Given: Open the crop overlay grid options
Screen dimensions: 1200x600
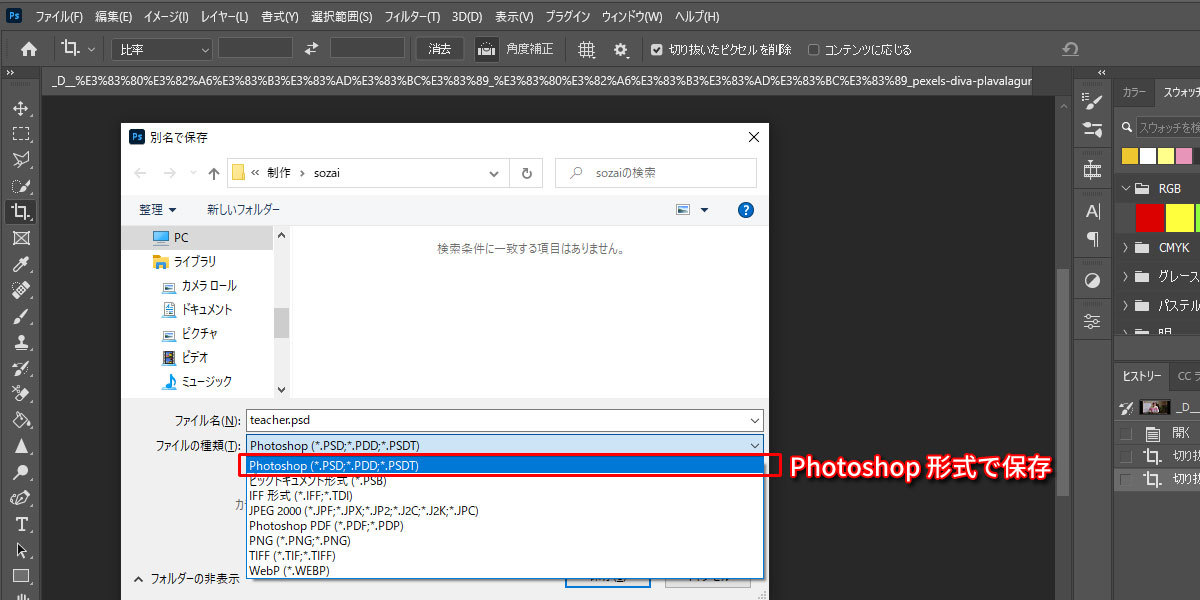Looking at the screenshot, I should [587, 49].
